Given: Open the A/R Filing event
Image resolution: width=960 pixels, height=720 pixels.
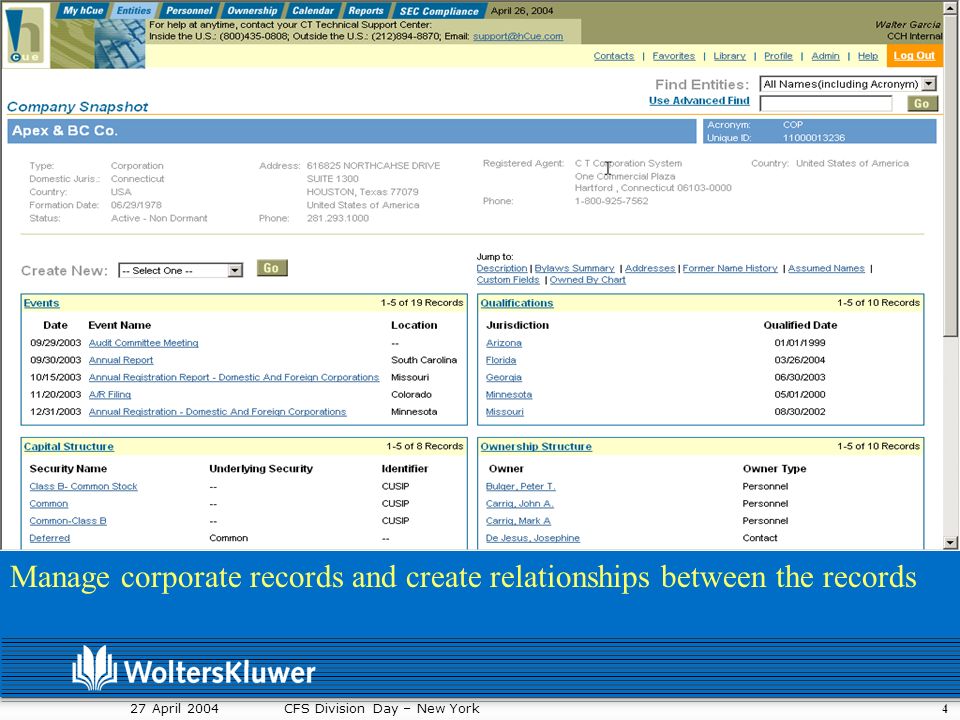Looking at the screenshot, I should pos(110,394).
